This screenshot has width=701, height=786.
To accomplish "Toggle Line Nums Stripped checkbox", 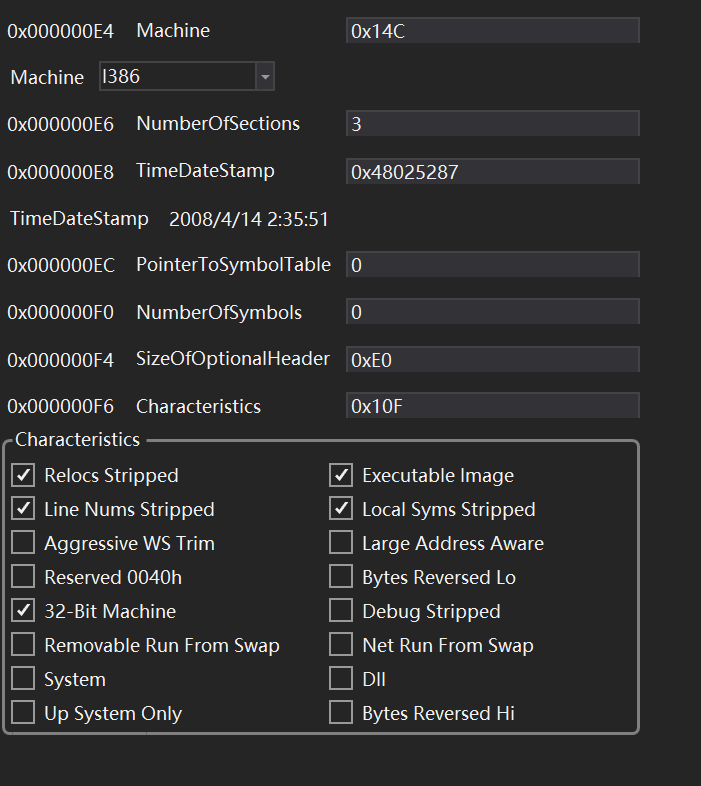I will coord(23,509).
